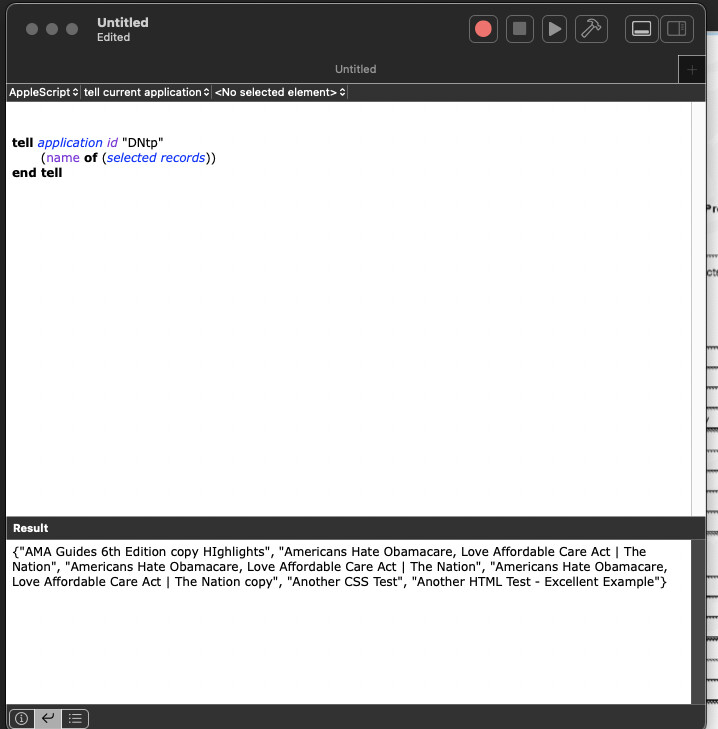Expand the 'tell current application' popup
The image size is (718, 729).
(x=146, y=92)
